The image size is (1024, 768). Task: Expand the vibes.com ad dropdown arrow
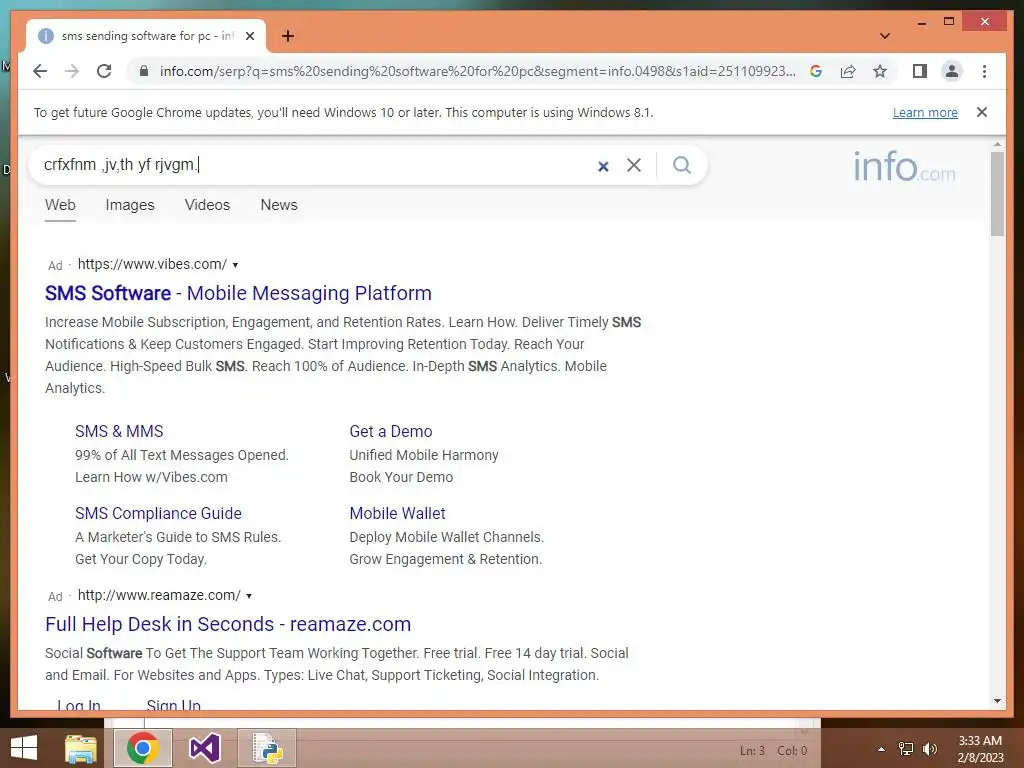235,265
